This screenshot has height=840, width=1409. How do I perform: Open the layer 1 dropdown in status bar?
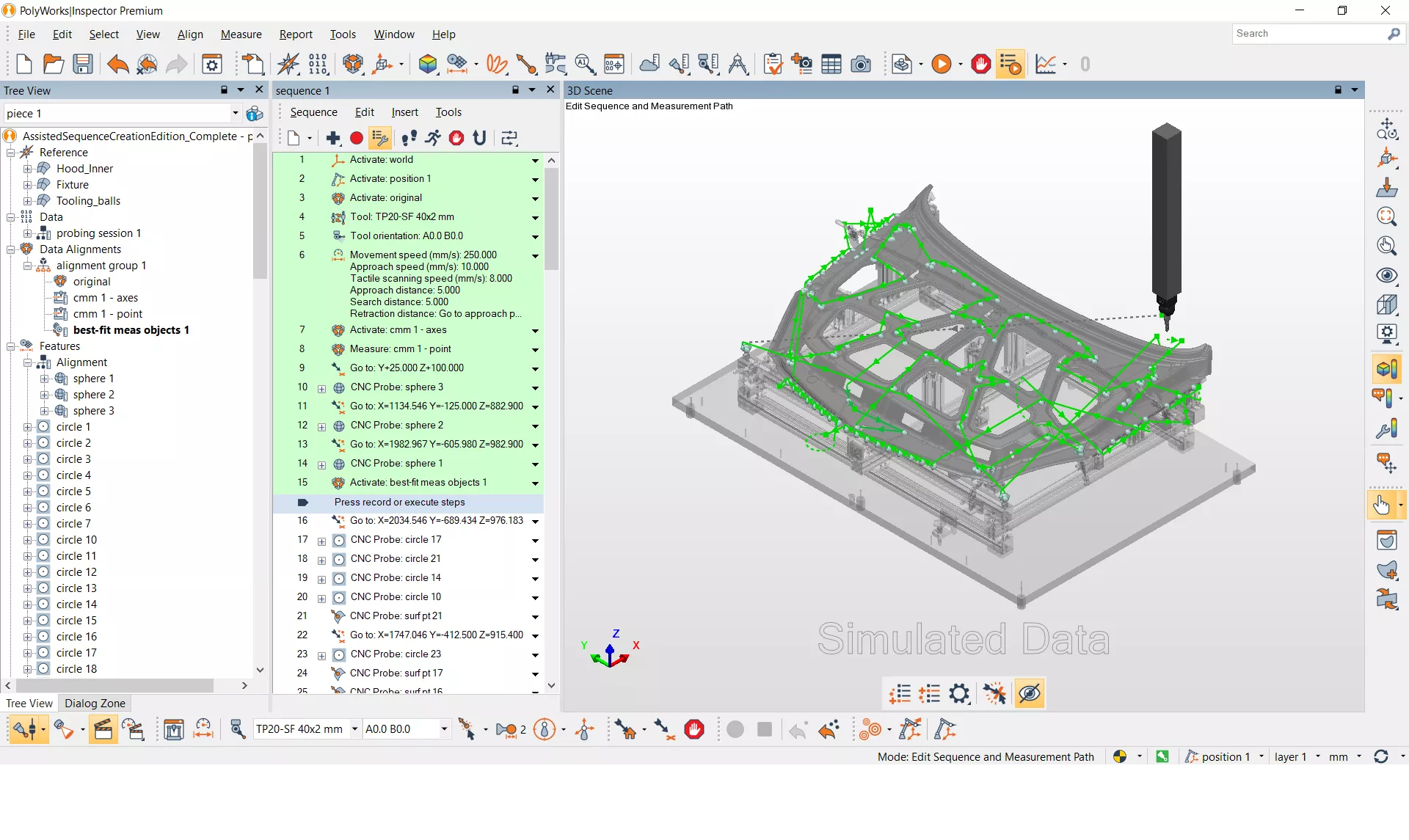coord(1318,757)
